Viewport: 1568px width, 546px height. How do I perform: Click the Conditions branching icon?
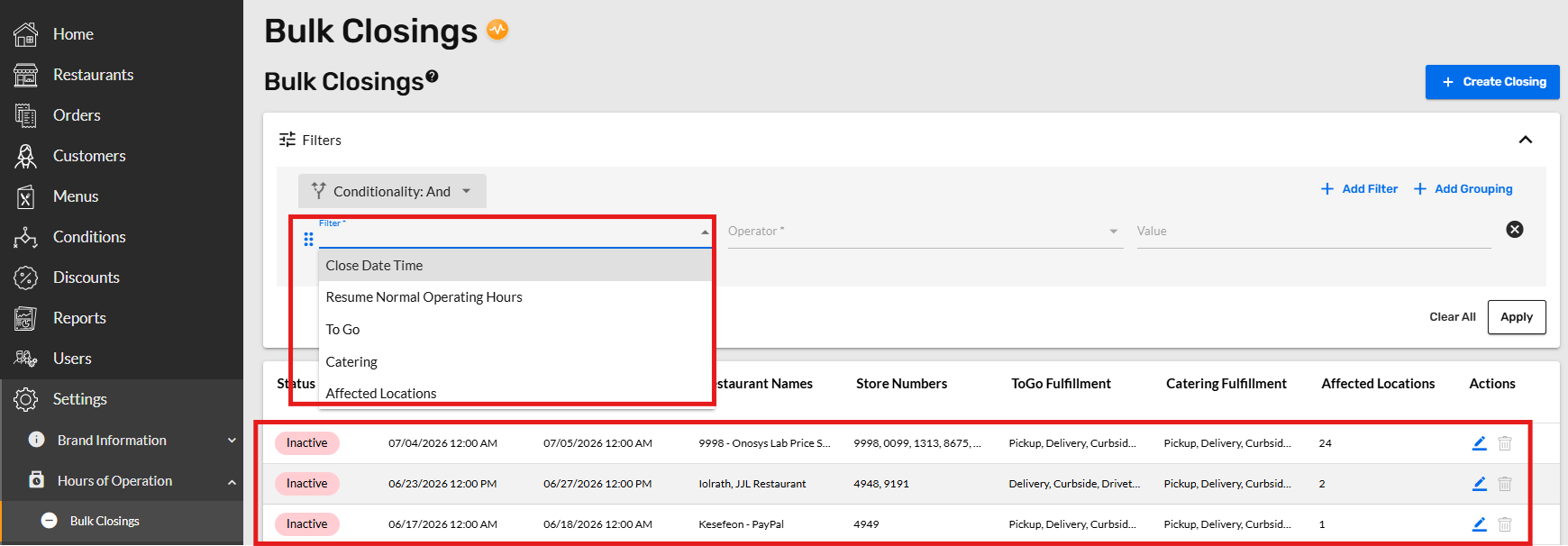25,237
